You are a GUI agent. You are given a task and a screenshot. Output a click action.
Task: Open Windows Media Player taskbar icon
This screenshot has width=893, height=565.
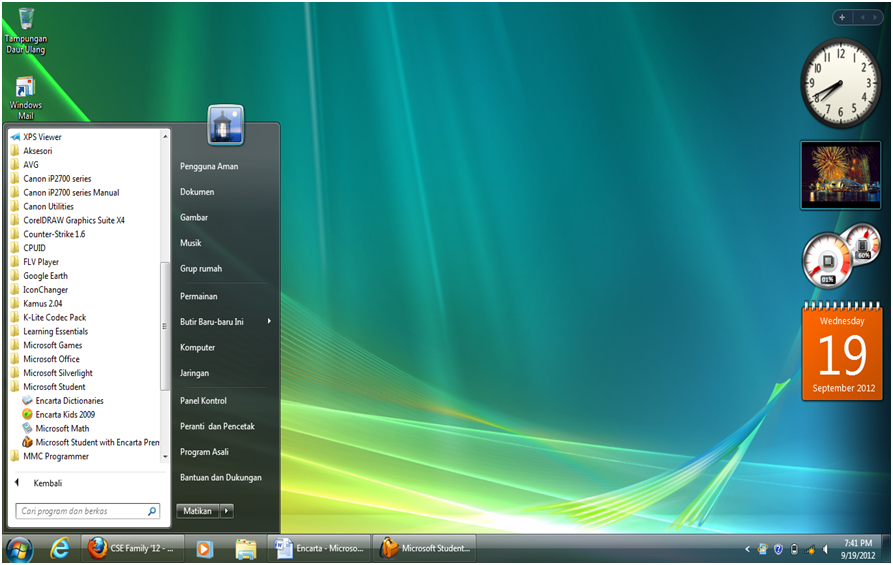coord(204,548)
